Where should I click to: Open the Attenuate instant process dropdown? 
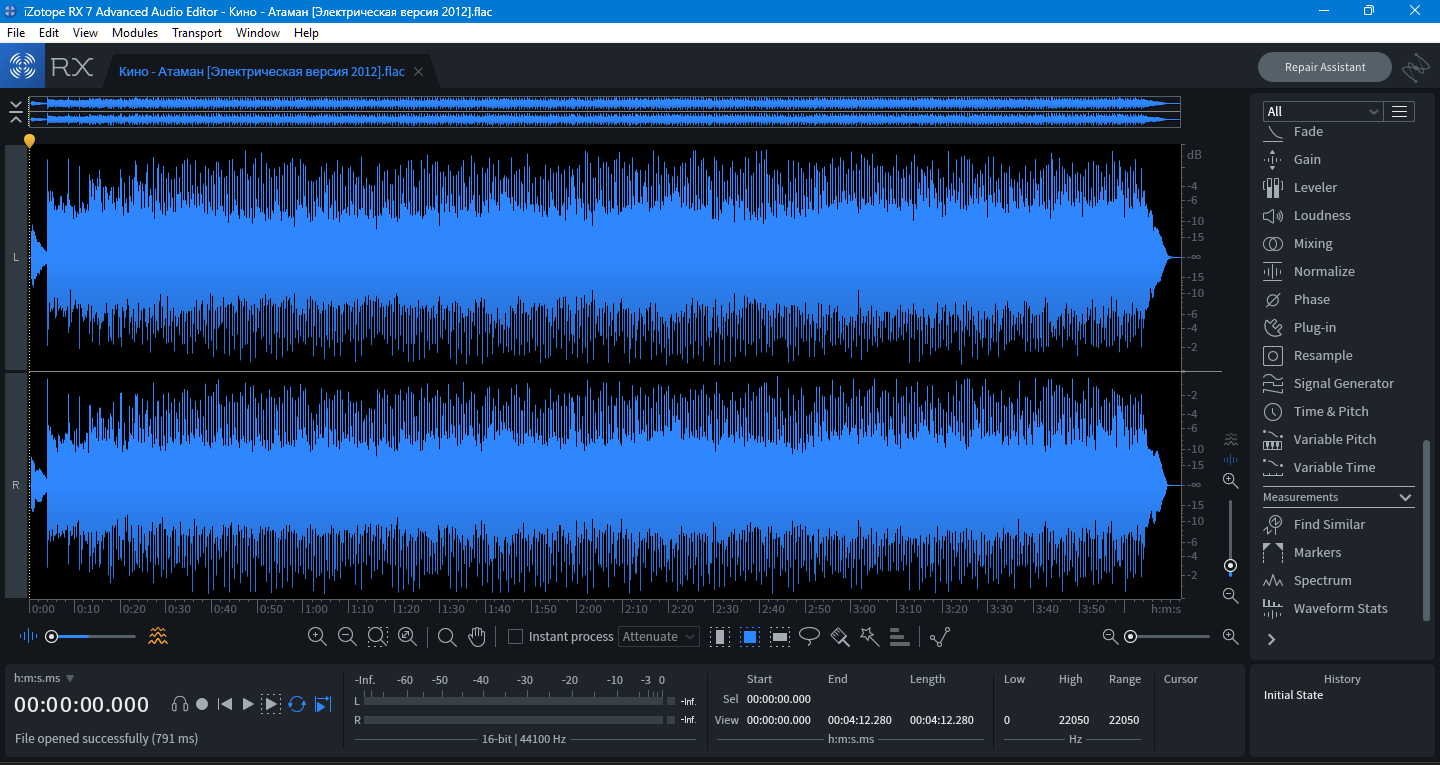(x=659, y=637)
